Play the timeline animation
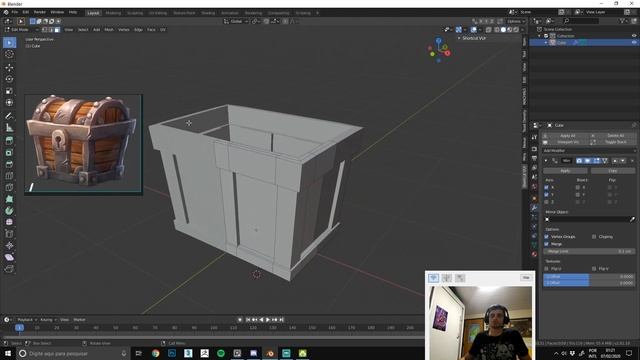 [268, 320]
